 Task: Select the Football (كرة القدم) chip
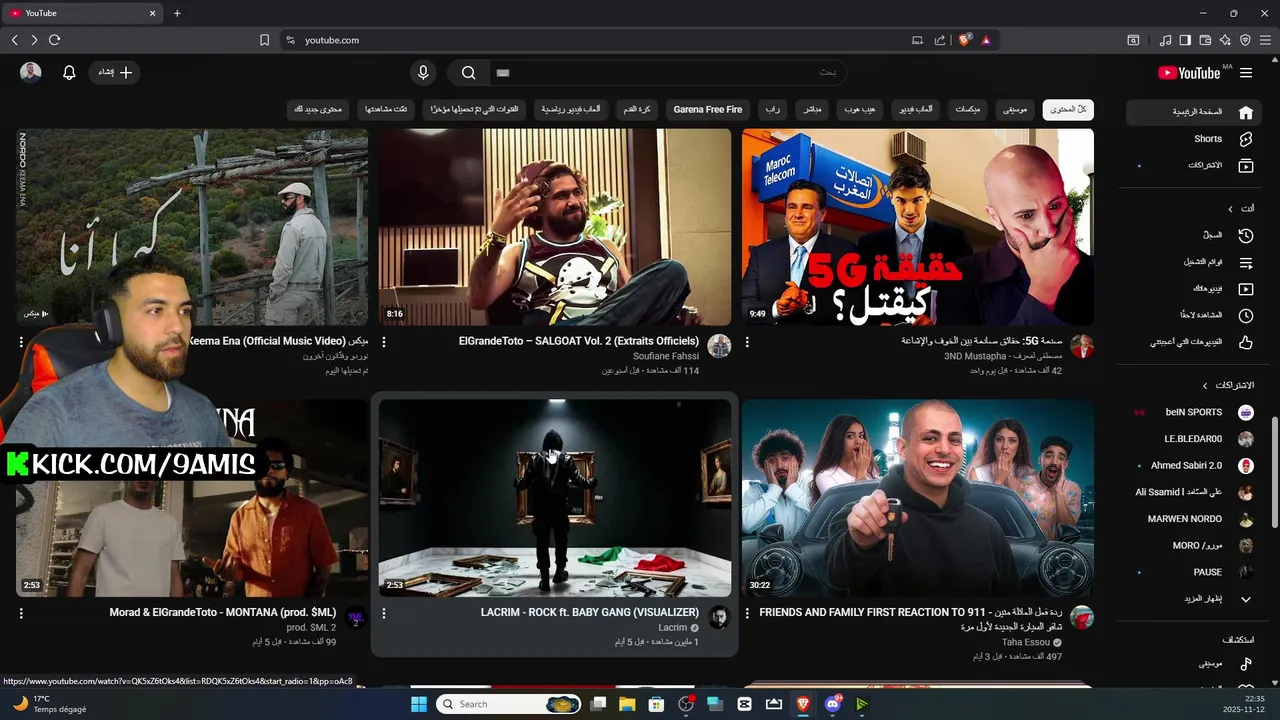[x=637, y=109]
